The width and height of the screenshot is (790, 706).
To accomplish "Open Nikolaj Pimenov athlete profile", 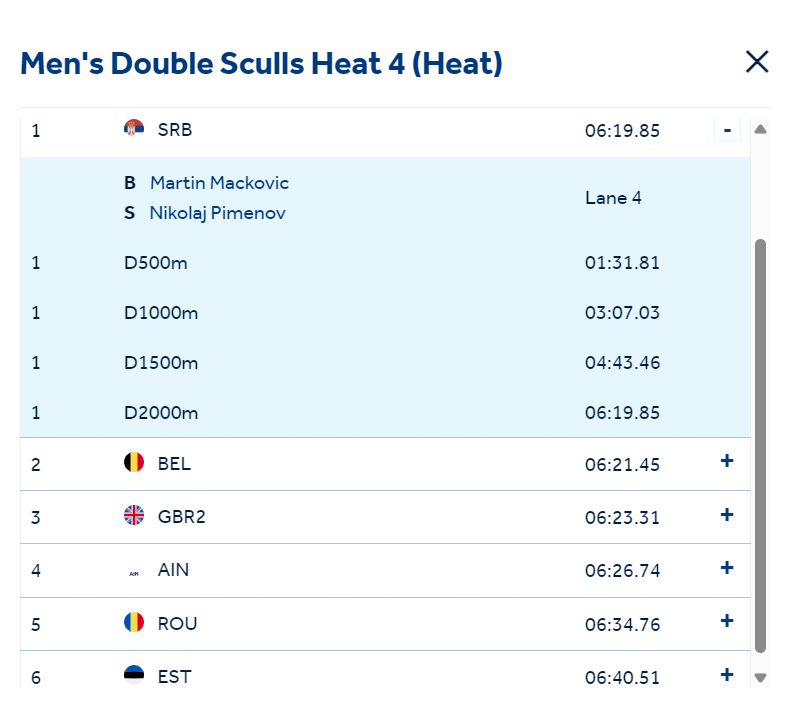I will pos(218,213).
